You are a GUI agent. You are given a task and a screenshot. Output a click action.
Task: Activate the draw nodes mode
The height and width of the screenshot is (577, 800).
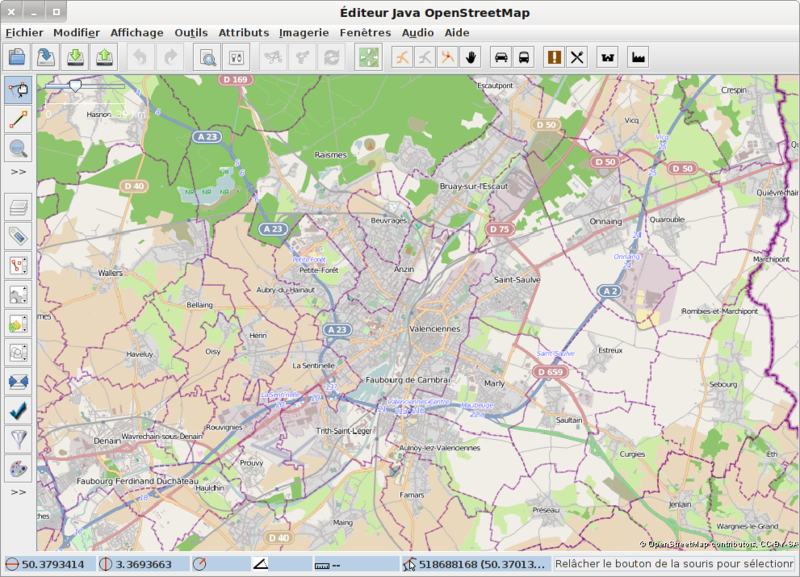coord(18,119)
